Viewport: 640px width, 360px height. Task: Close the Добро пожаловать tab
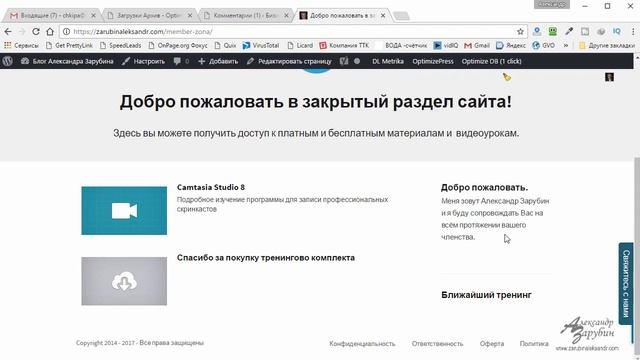383,16
